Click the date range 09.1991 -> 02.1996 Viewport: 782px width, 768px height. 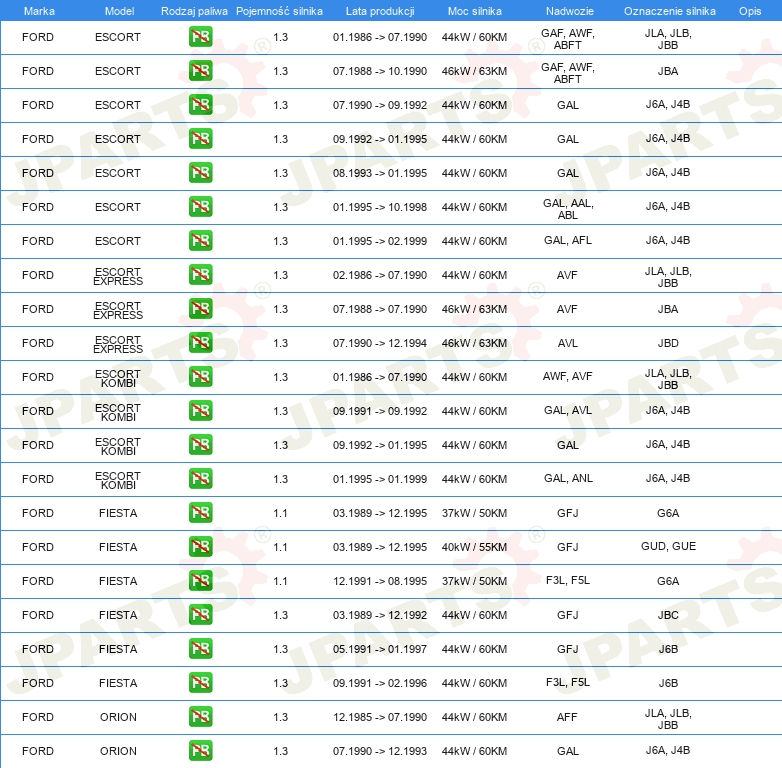coord(380,683)
